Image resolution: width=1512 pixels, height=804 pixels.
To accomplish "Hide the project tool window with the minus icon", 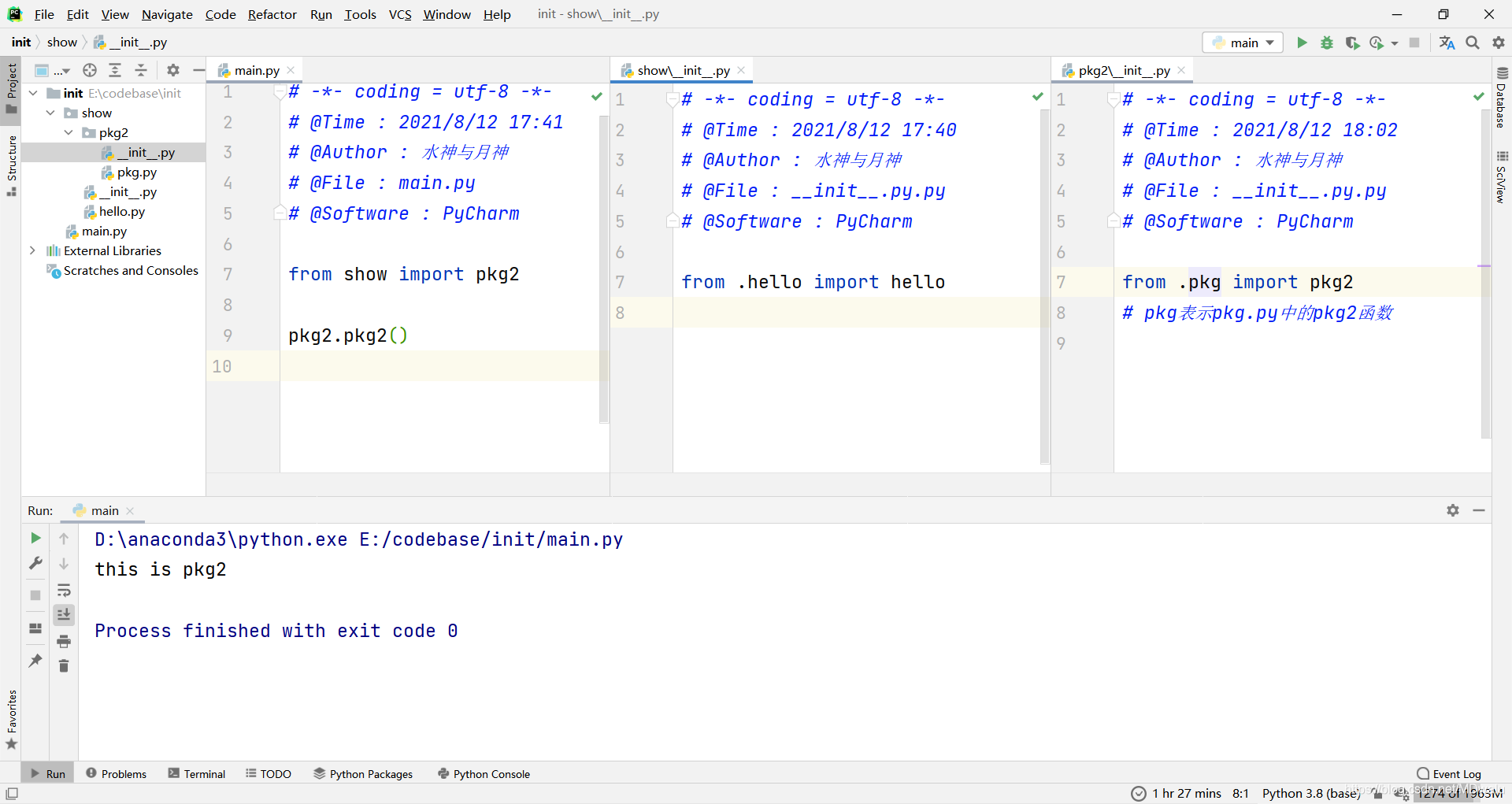I will [199, 70].
